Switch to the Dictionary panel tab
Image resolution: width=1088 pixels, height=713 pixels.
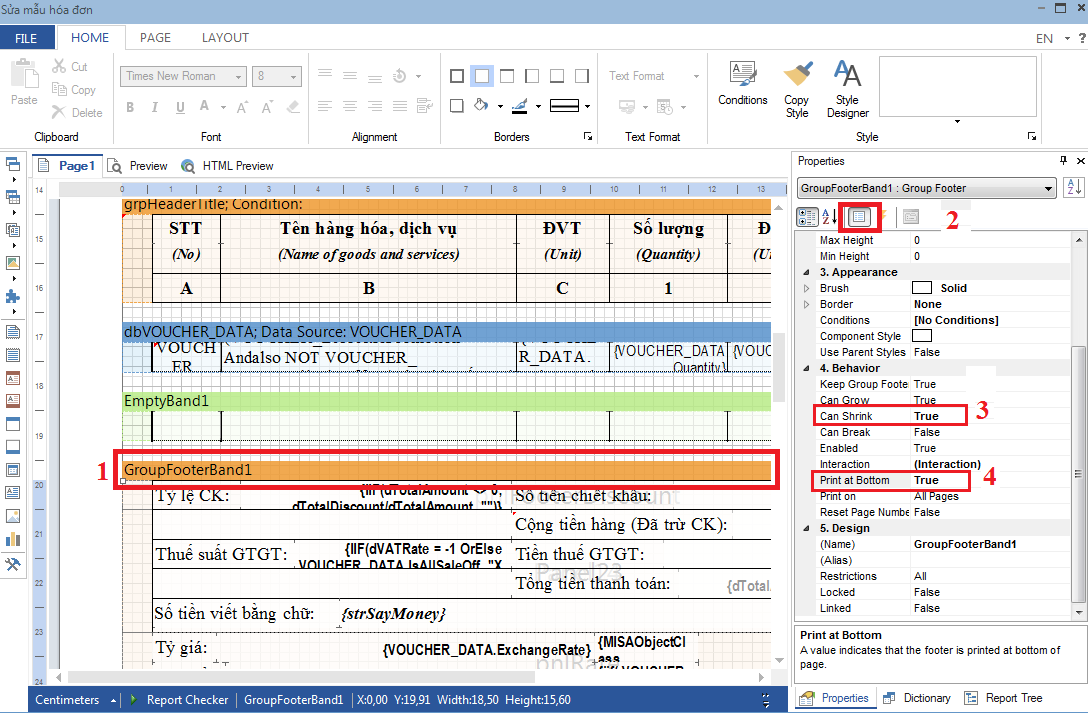click(x=916, y=698)
